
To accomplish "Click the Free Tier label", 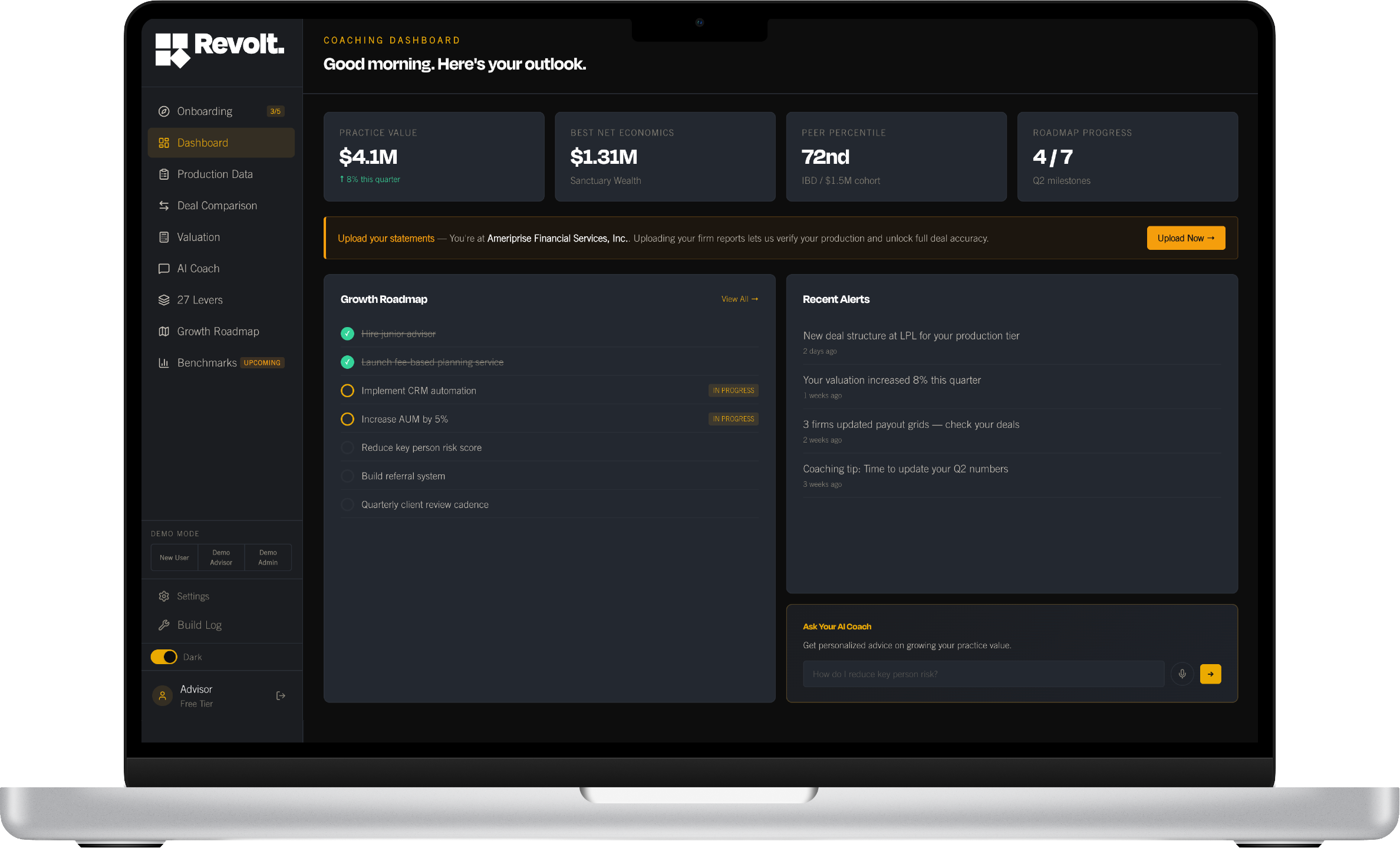I will point(196,704).
